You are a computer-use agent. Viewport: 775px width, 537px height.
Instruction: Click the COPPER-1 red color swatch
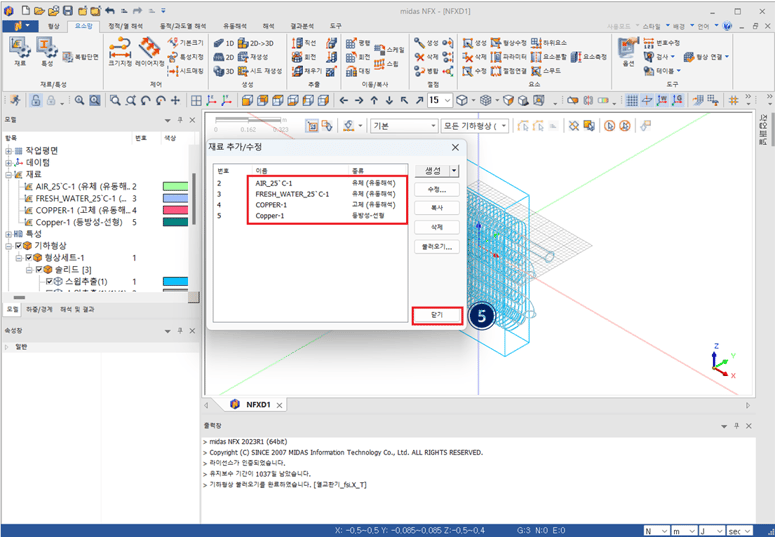point(175,210)
